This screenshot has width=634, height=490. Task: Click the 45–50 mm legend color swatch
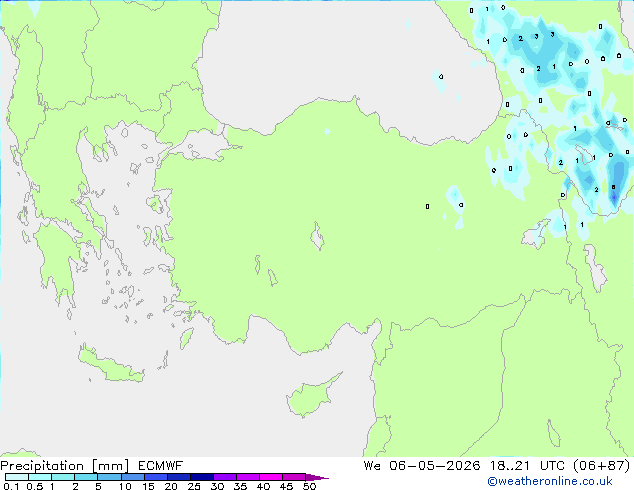click(x=294, y=477)
